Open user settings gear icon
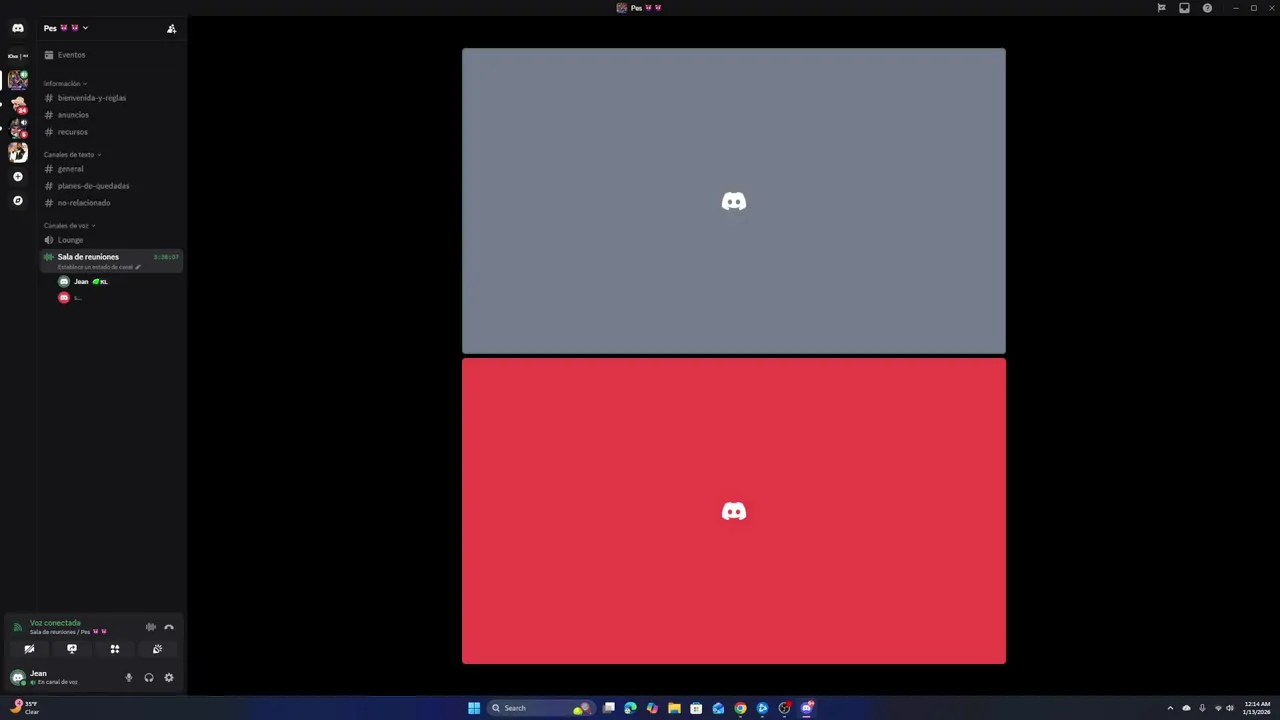 pos(169,678)
